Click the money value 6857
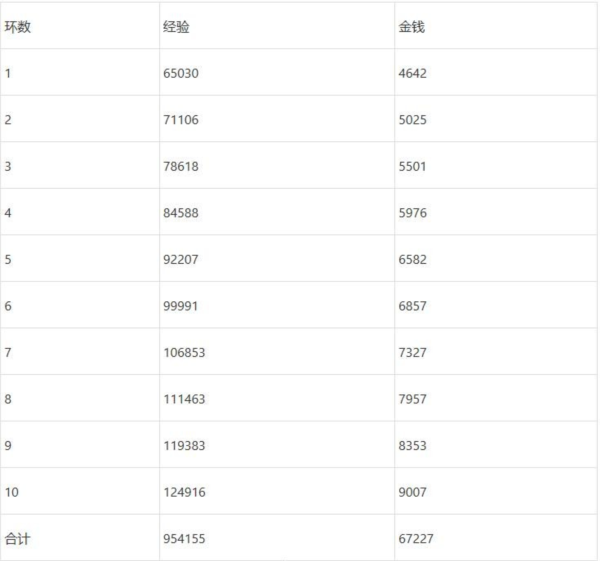The width and height of the screenshot is (600, 561). (412, 306)
